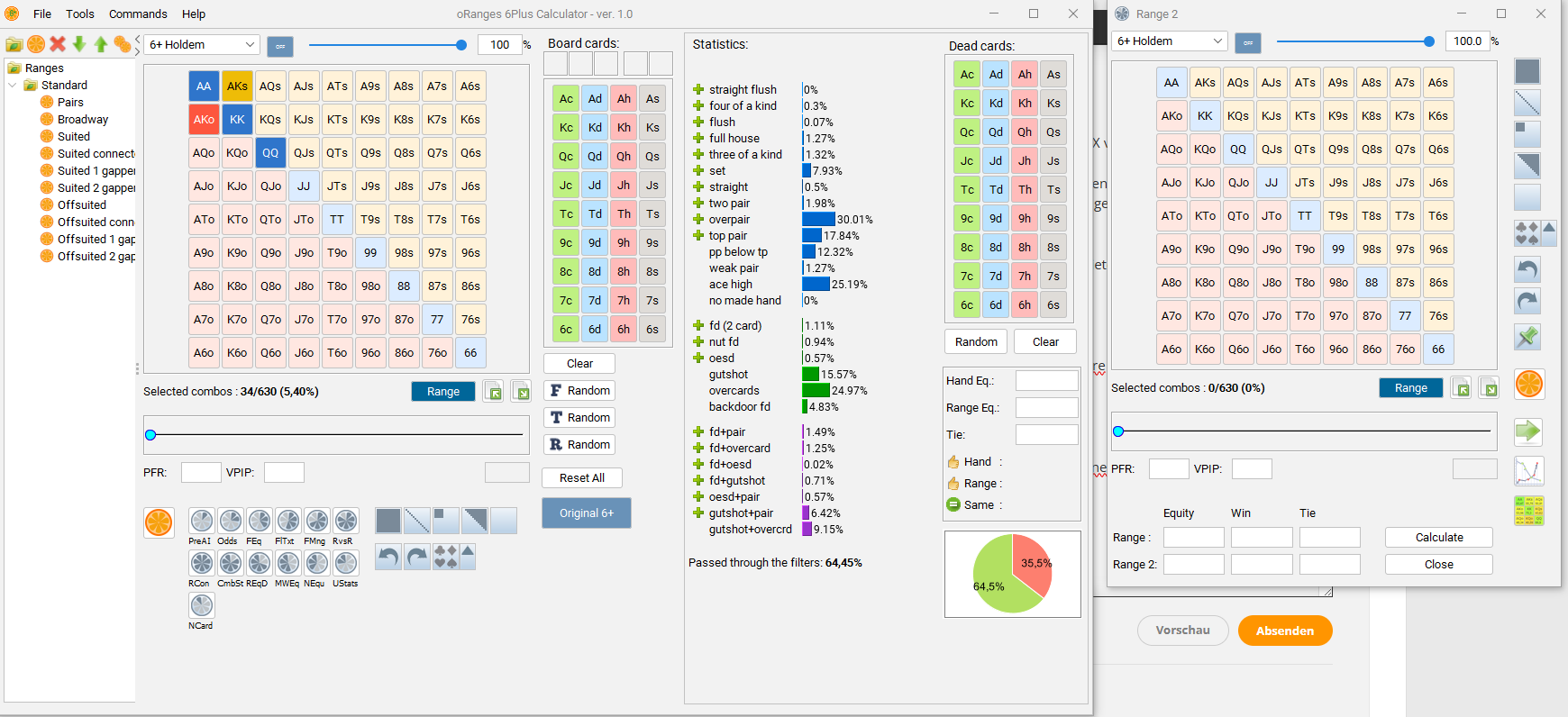The height and width of the screenshot is (717, 1568).
Task: Select the RvsR range comparison icon
Action: 345,521
